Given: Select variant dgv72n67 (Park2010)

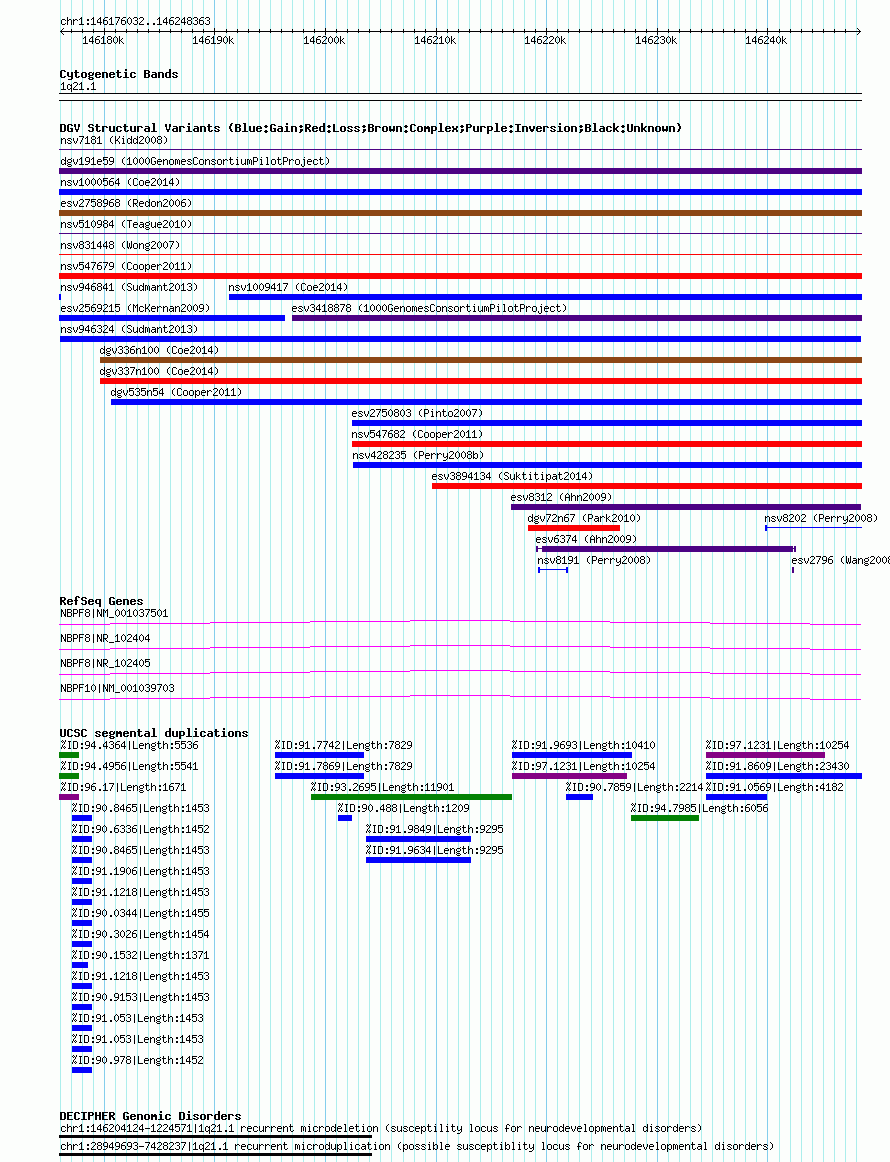Looking at the screenshot, I should [585, 518].
